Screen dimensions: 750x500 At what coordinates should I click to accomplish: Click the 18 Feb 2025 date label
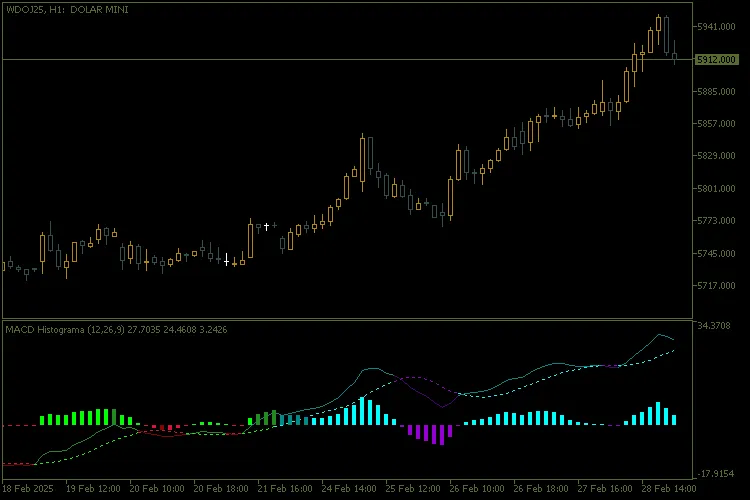28,489
